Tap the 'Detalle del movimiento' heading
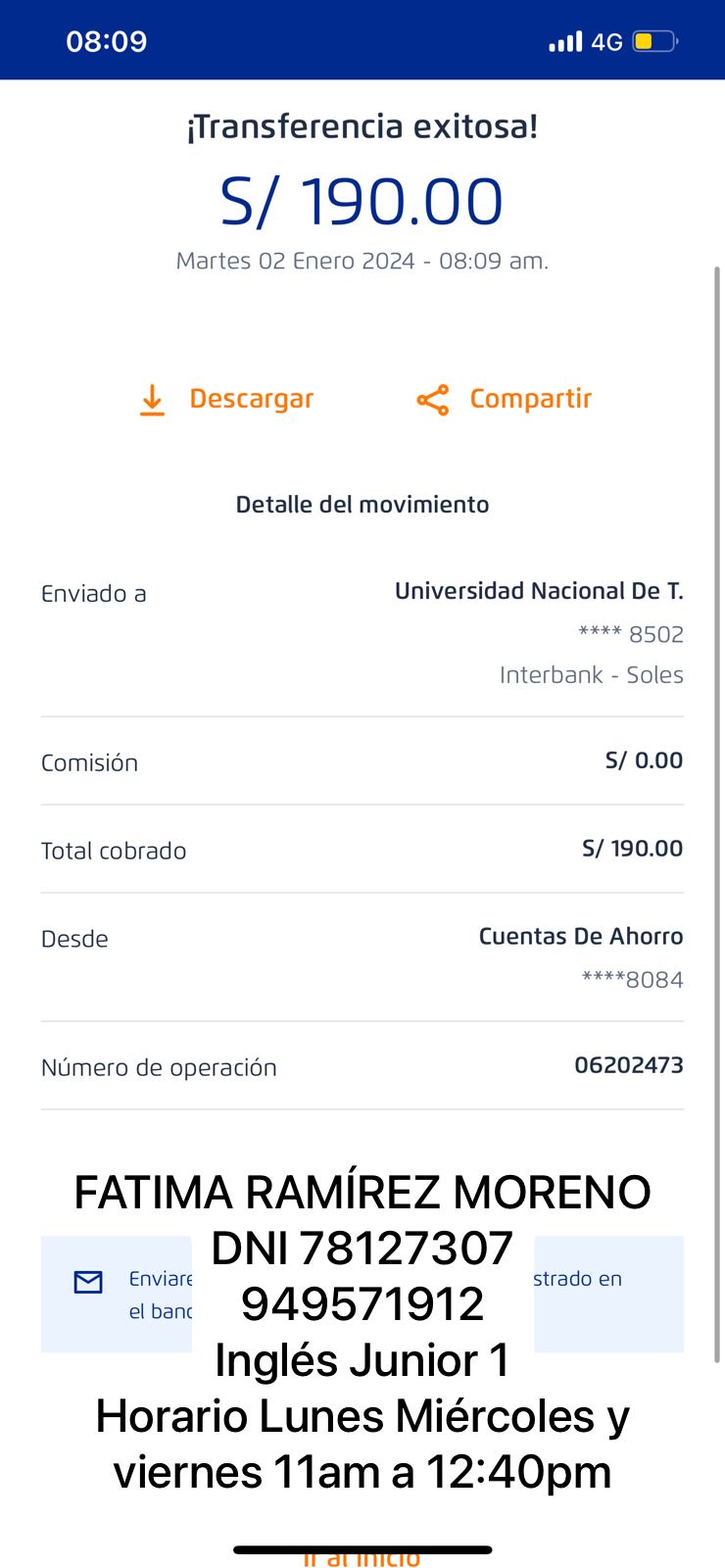Screen dimensions: 725x1568 362,505
